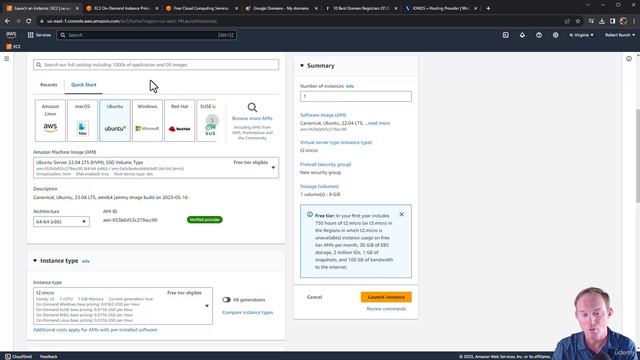Focus the AWS top search bar
The height and width of the screenshot is (360, 640).
[147, 35]
